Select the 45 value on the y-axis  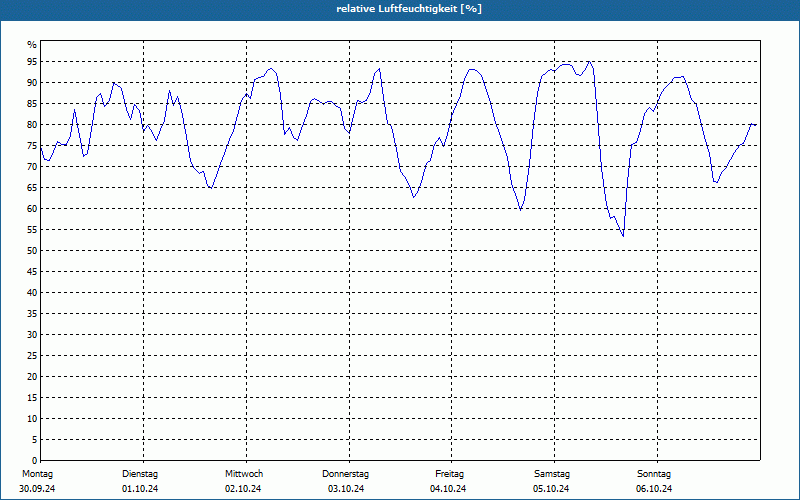pyautogui.click(x=32, y=271)
